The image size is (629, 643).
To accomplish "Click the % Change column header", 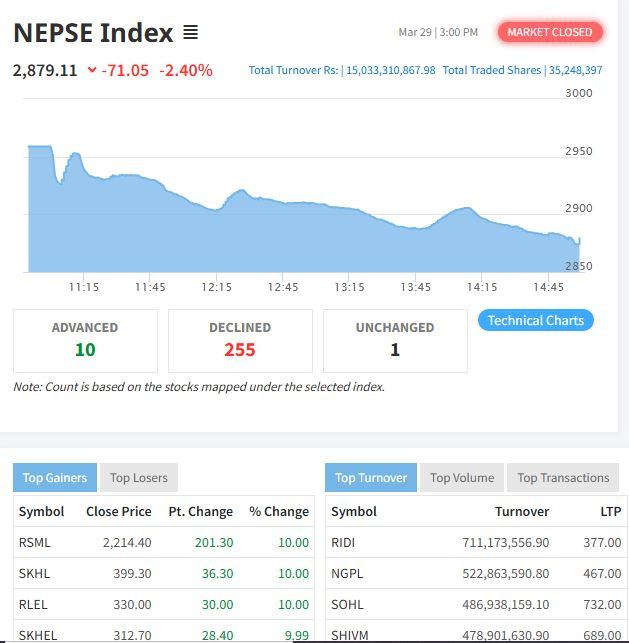I will click(279, 511).
